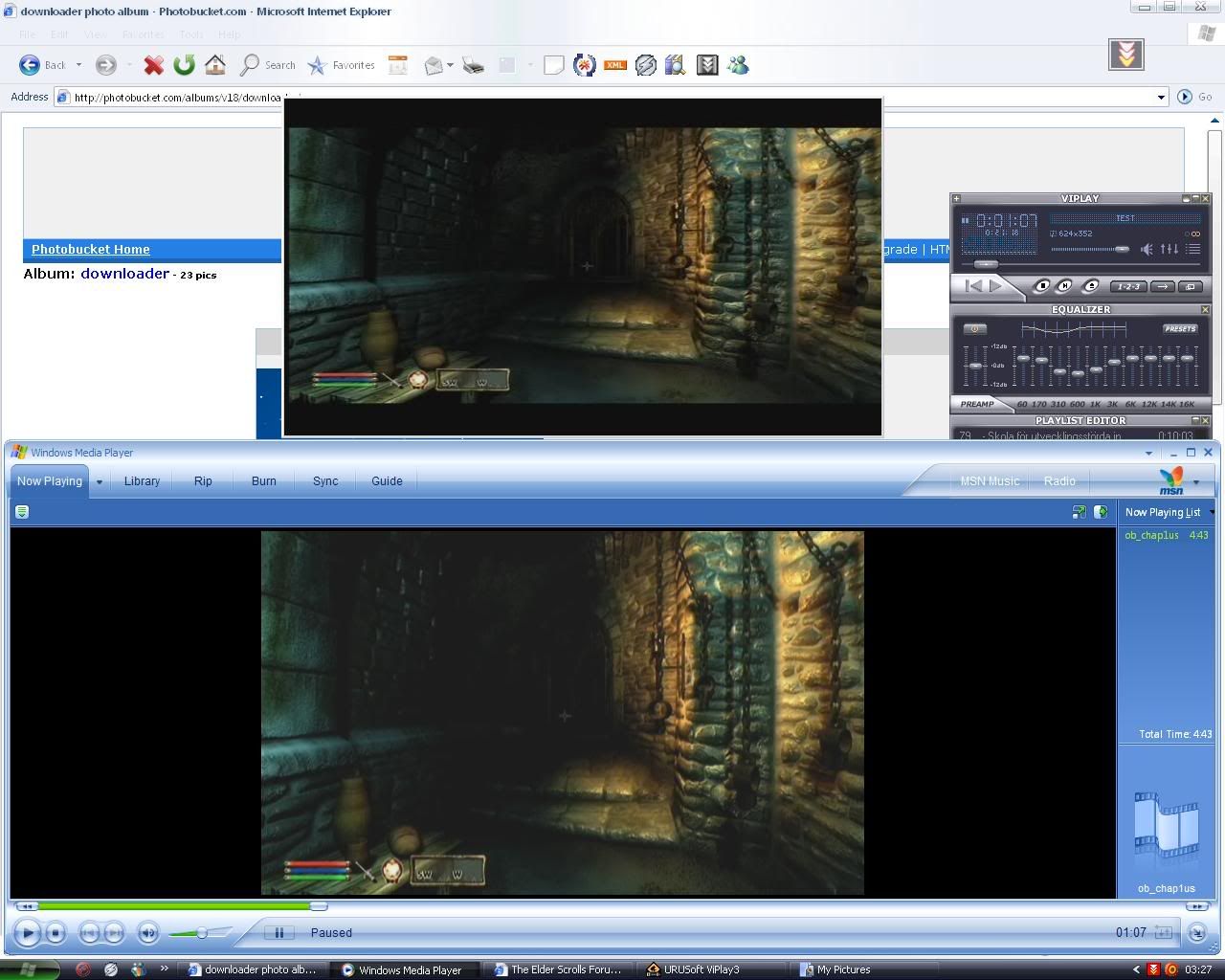Click the orange XML toolbar icon
The width and height of the screenshot is (1225, 980).
[x=614, y=65]
